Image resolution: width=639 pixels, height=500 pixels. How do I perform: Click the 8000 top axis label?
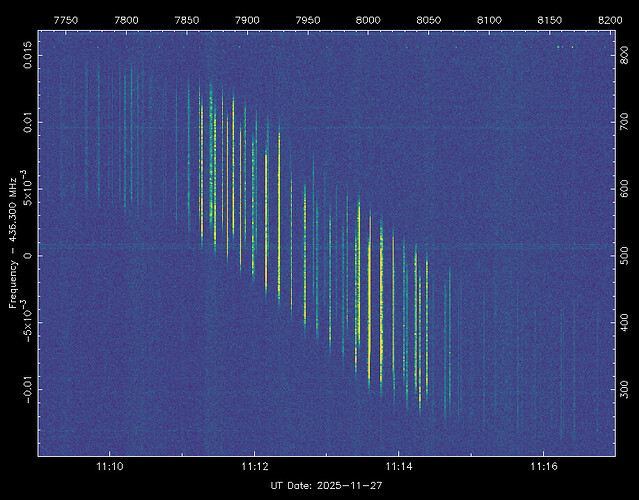pyautogui.click(x=368, y=20)
